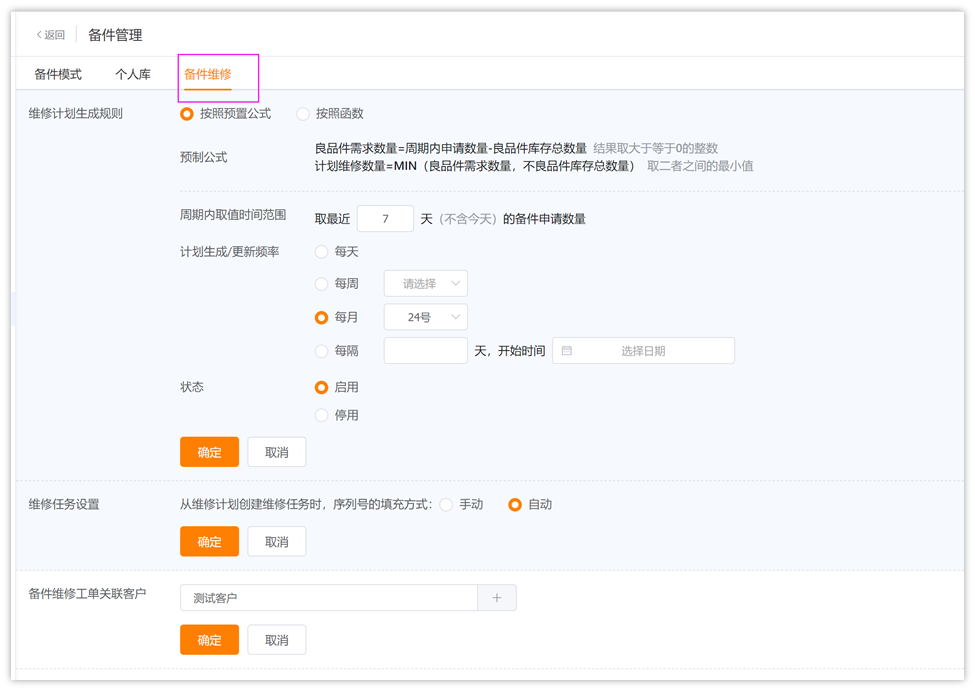Set status to 启用
The height and width of the screenshot is (691, 975).
[337, 387]
